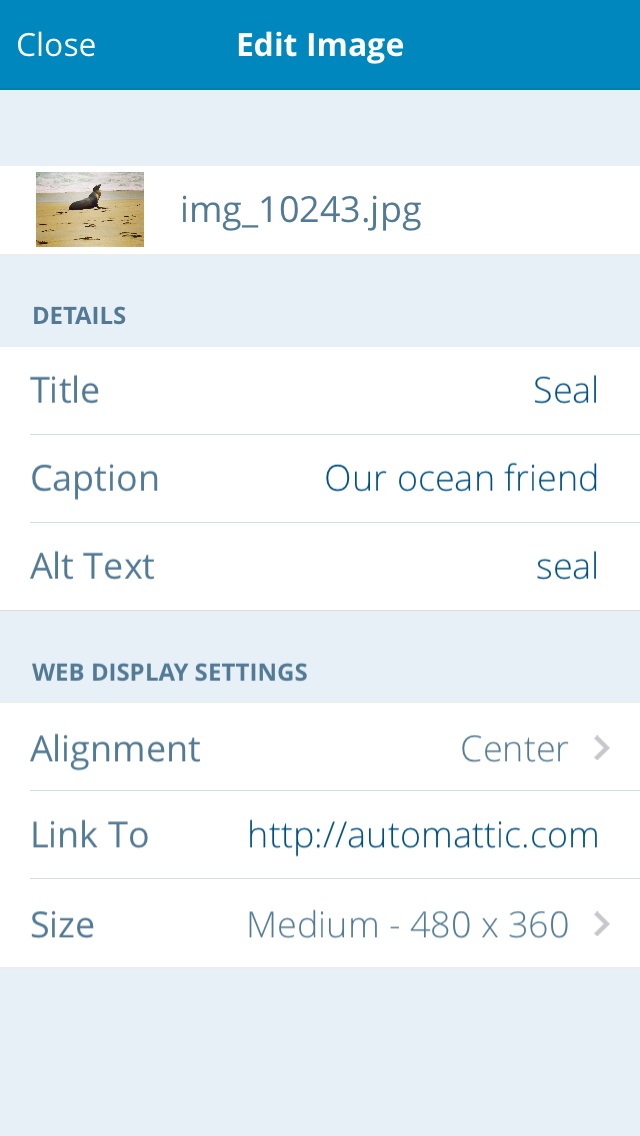
Task: Tap the DETAILS section header
Action: pyautogui.click(x=79, y=316)
